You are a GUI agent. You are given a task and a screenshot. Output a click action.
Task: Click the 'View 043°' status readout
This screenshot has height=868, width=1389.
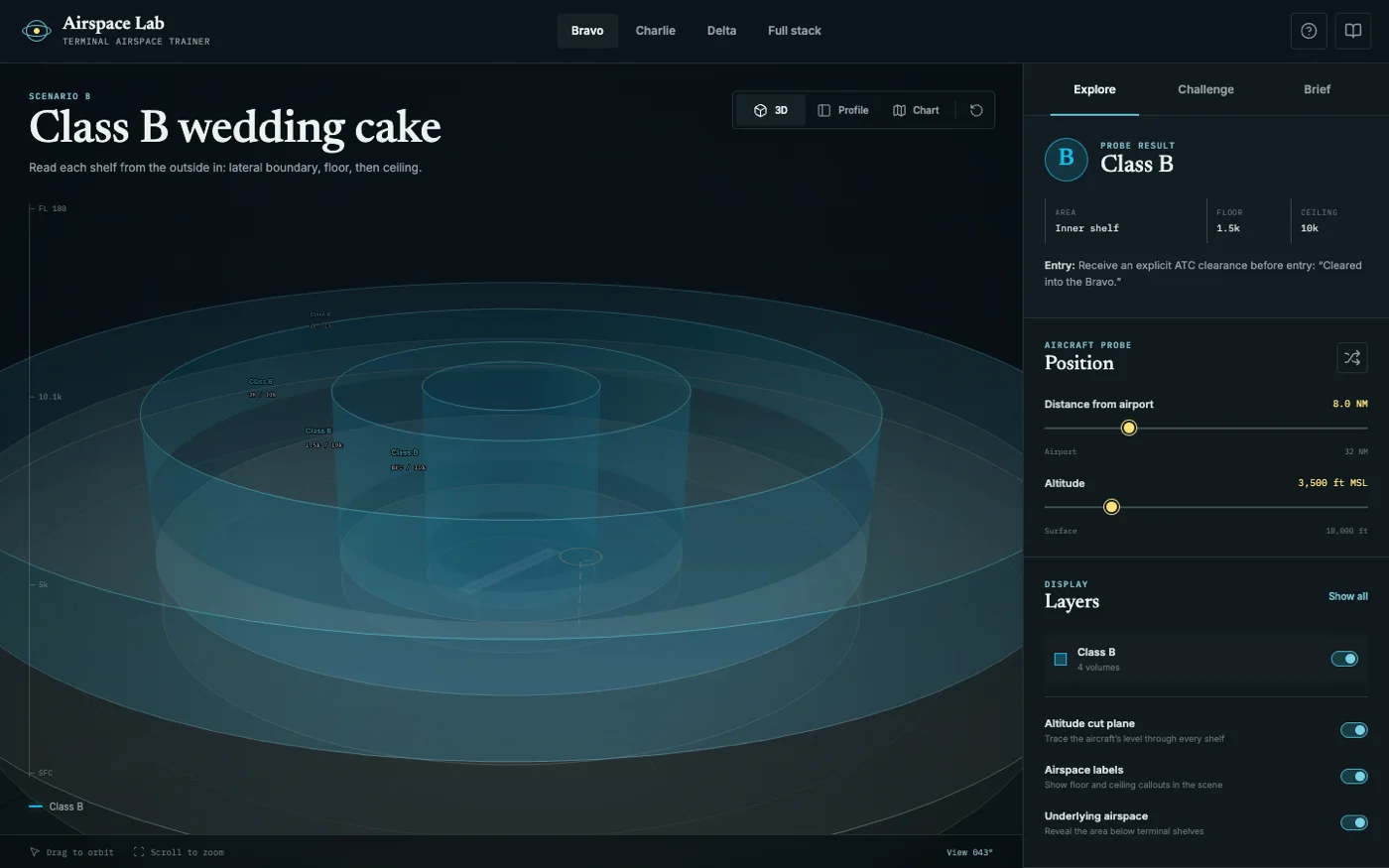pos(969,852)
